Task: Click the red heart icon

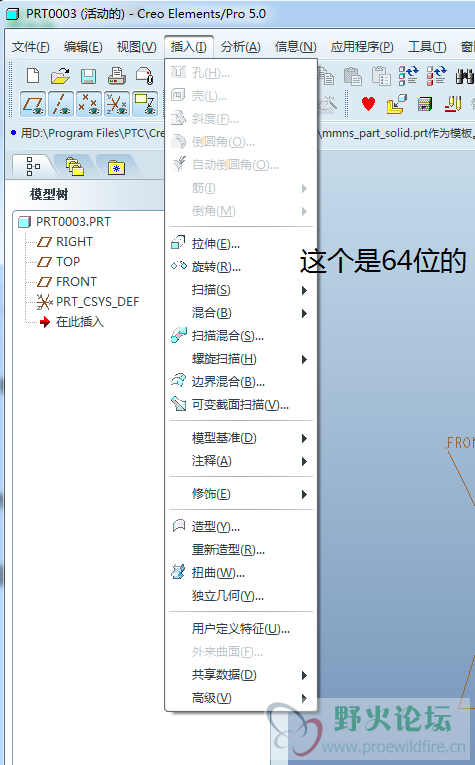Action: pyautogui.click(x=368, y=103)
